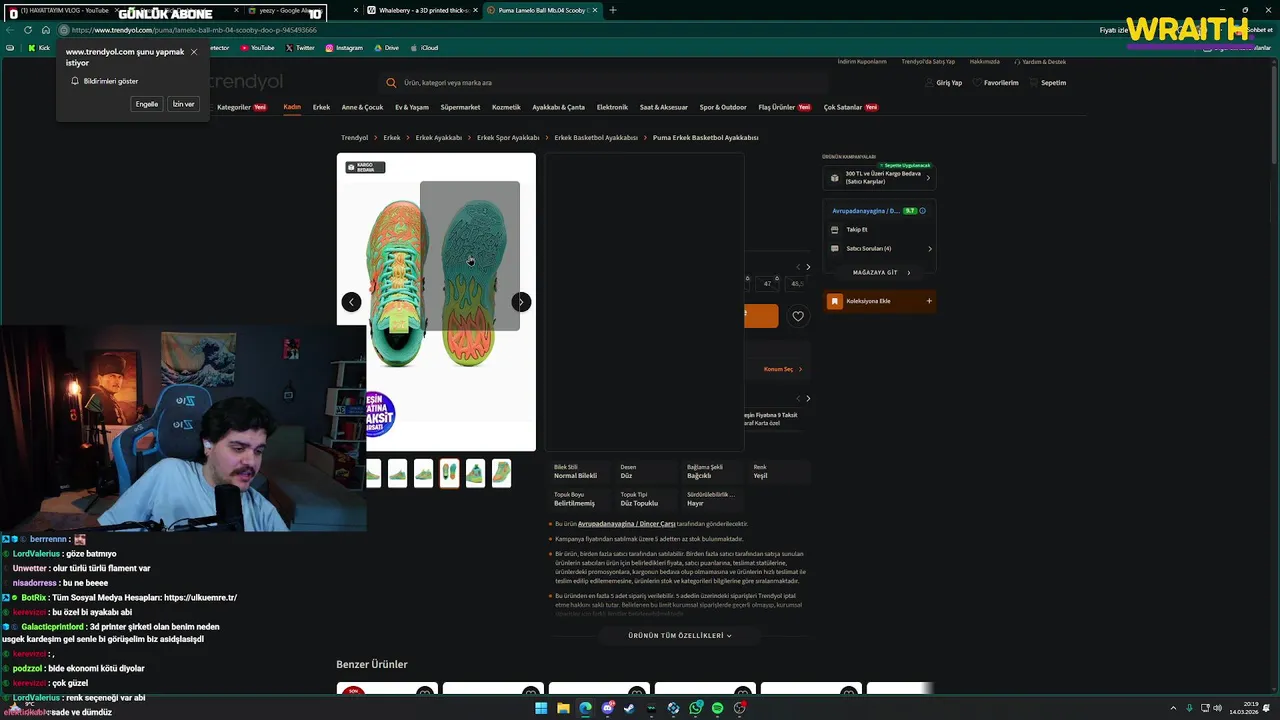1280x720 pixels.
Task: Select the Elektronik category
Action: [612, 107]
